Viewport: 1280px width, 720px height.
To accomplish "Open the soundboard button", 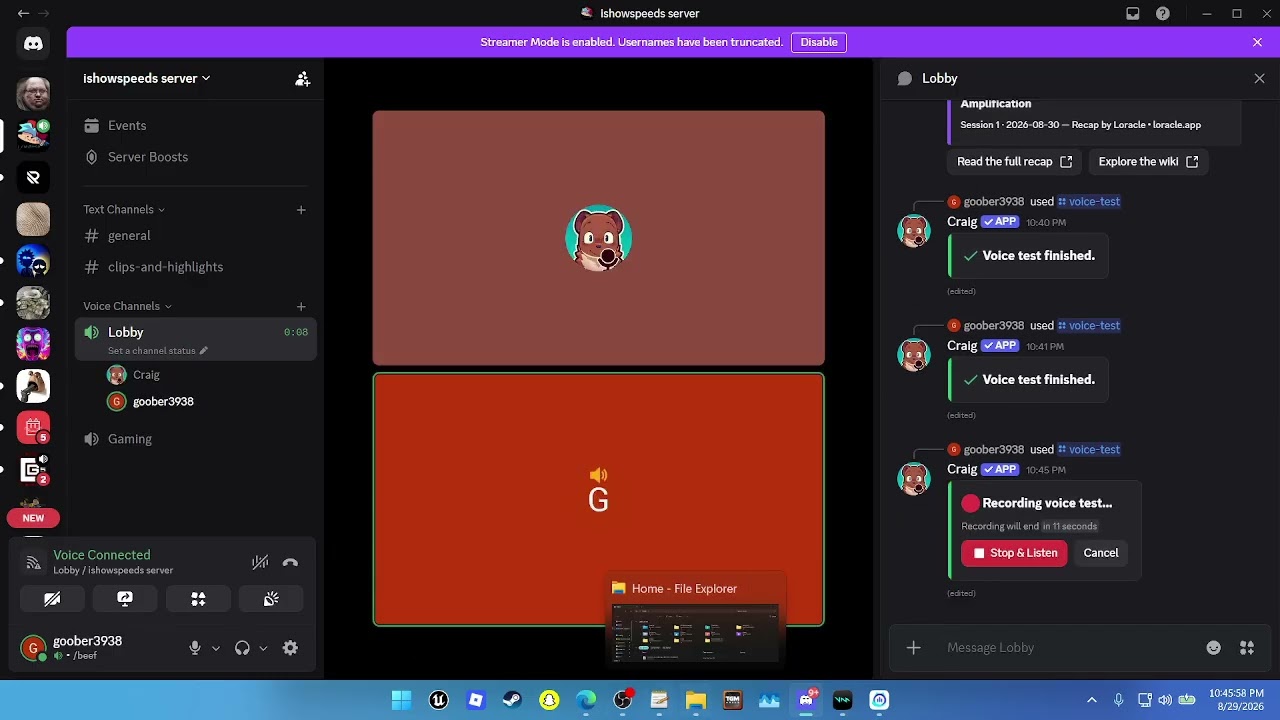I will 271,599.
